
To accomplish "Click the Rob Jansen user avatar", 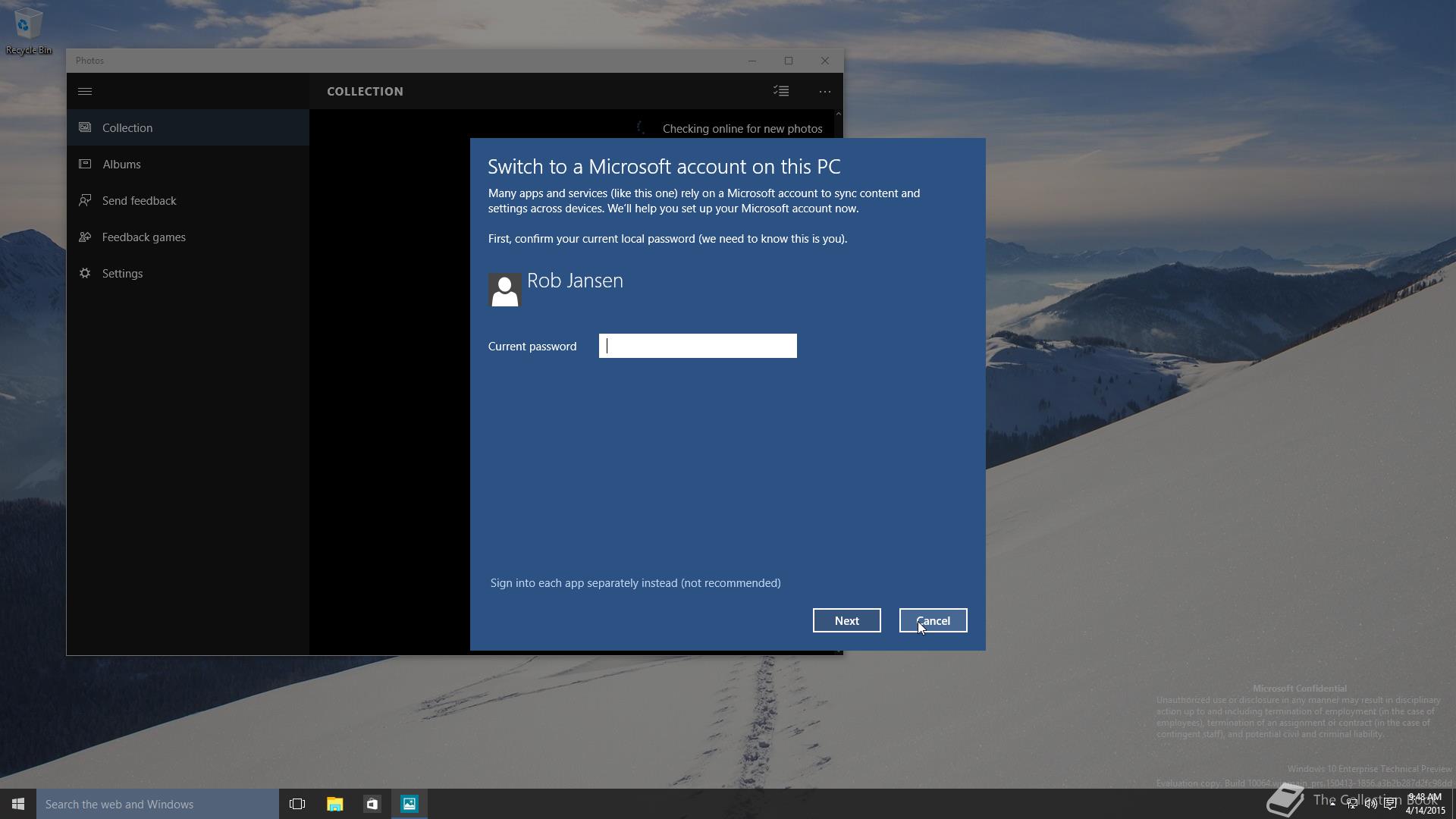I will coord(504,290).
